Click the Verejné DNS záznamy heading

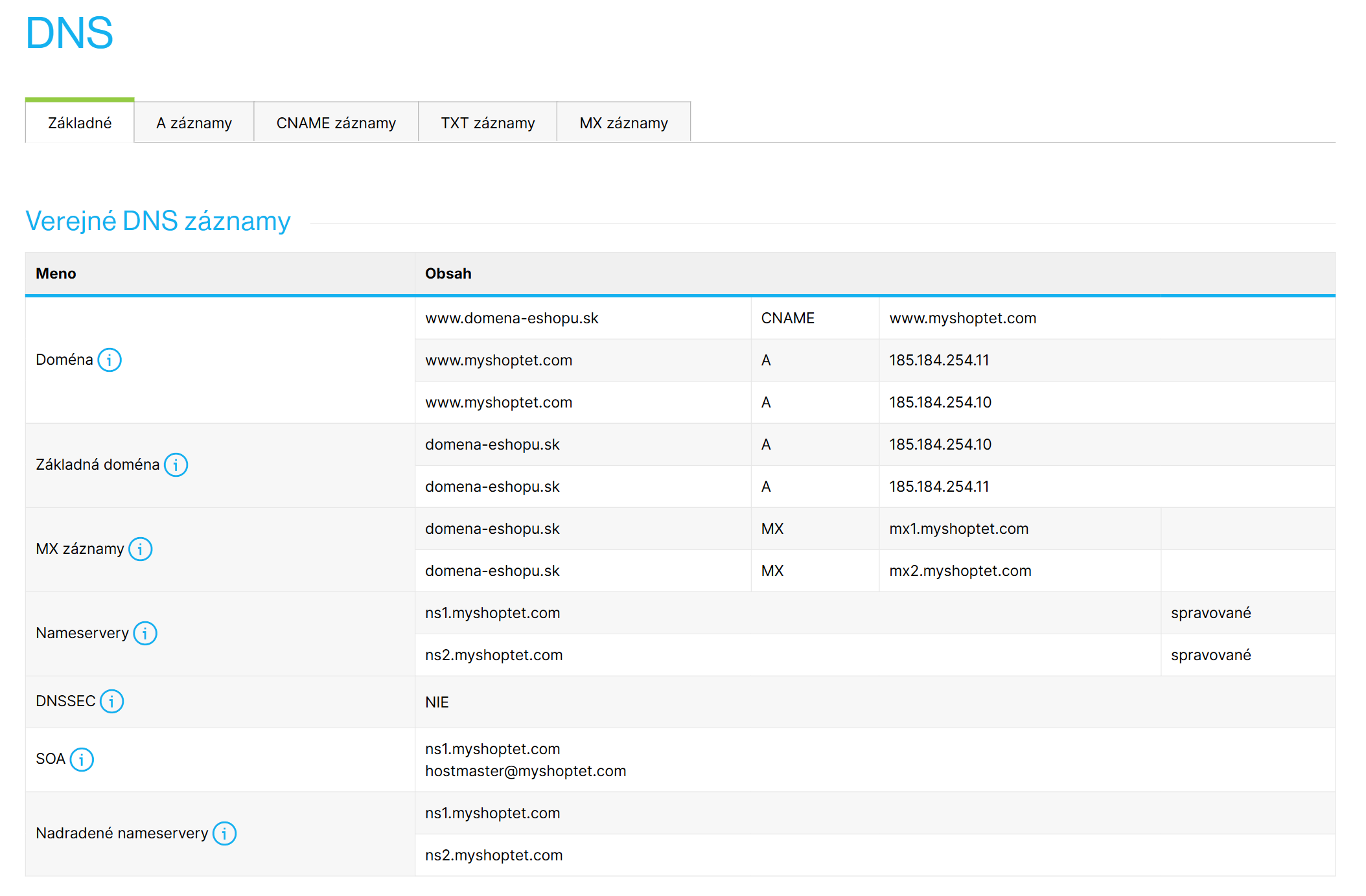[x=158, y=221]
